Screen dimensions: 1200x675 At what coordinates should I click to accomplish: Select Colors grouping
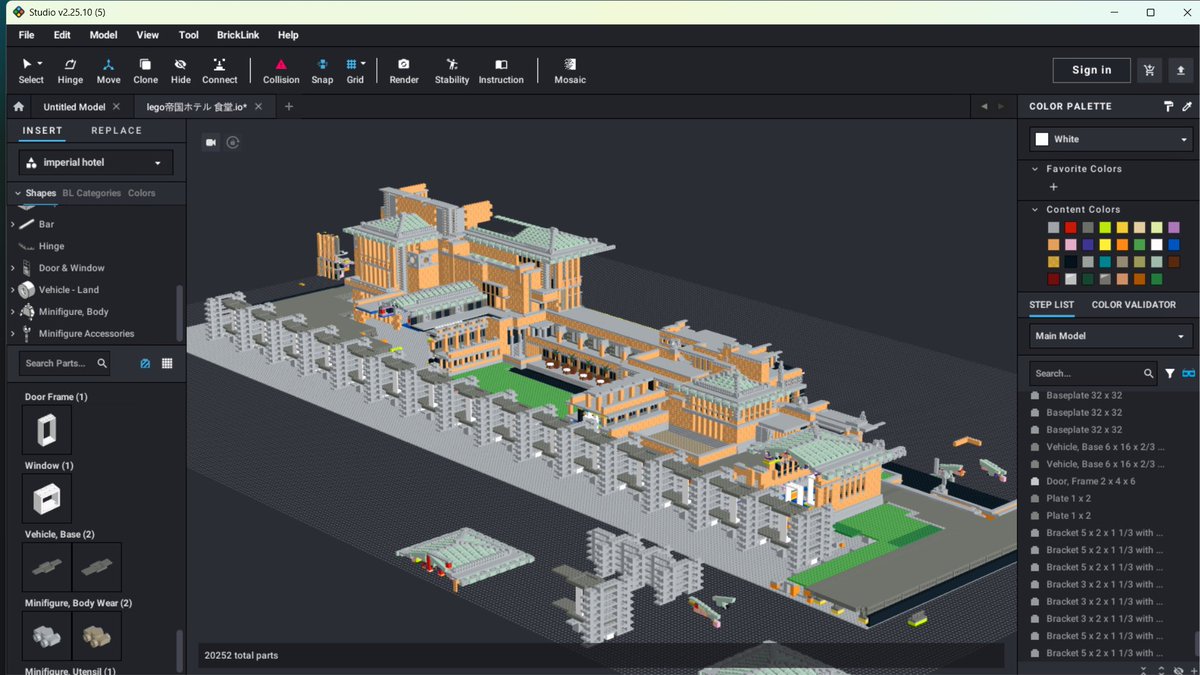pos(141,193)
